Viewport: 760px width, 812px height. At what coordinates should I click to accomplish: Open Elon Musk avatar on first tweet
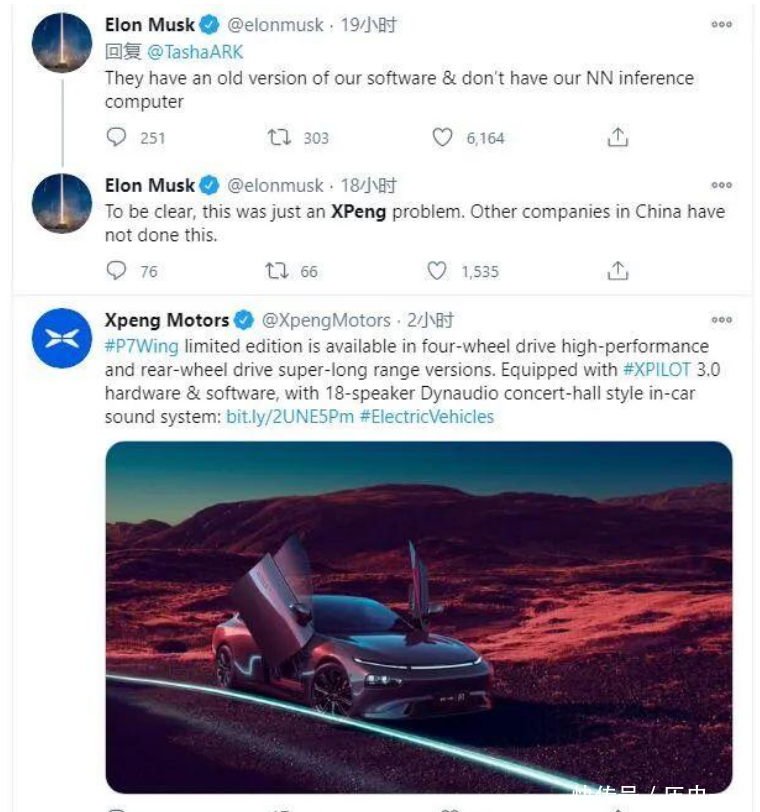click(62, 42)
